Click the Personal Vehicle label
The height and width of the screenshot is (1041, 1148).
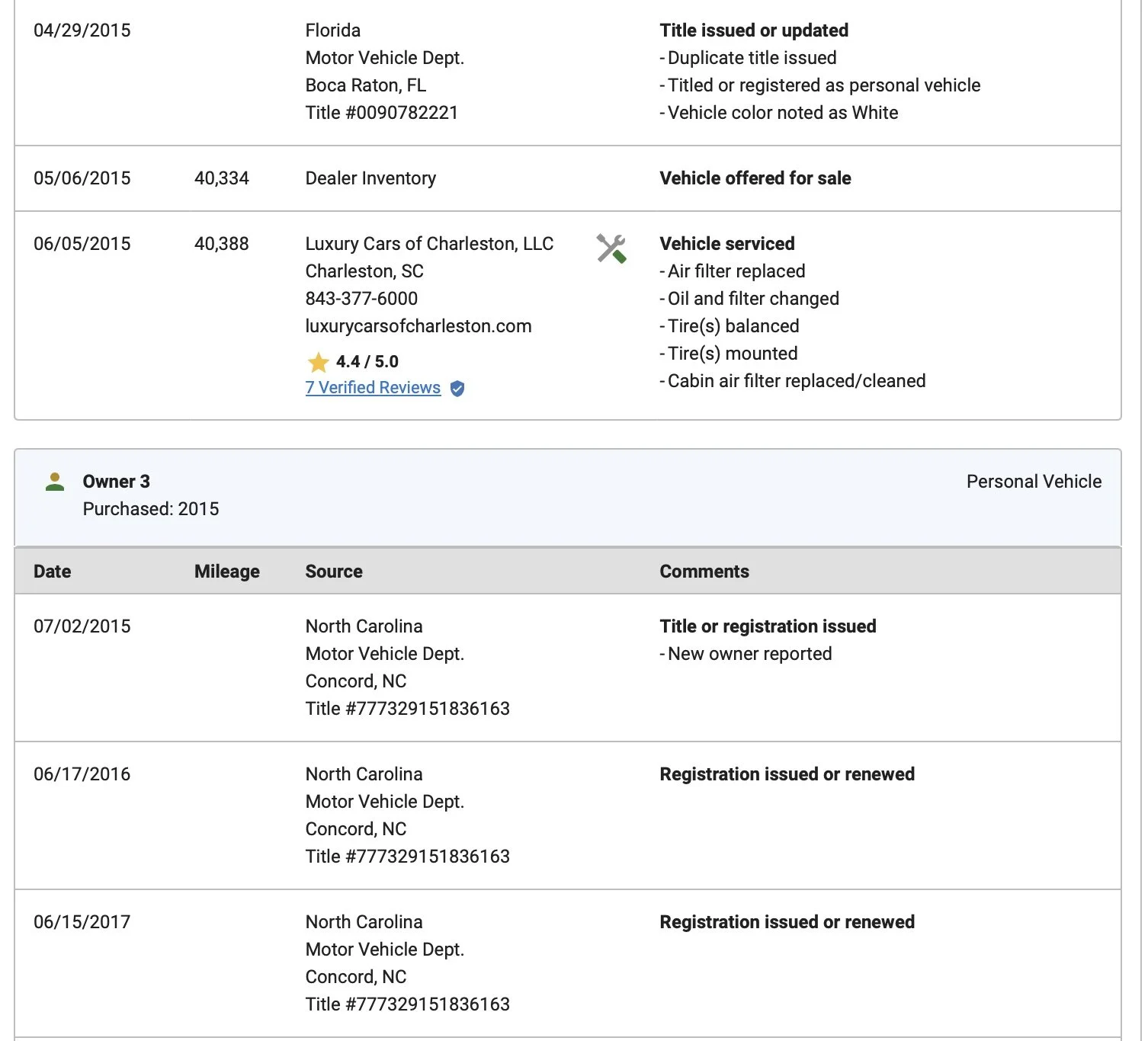click(1034, 482)
